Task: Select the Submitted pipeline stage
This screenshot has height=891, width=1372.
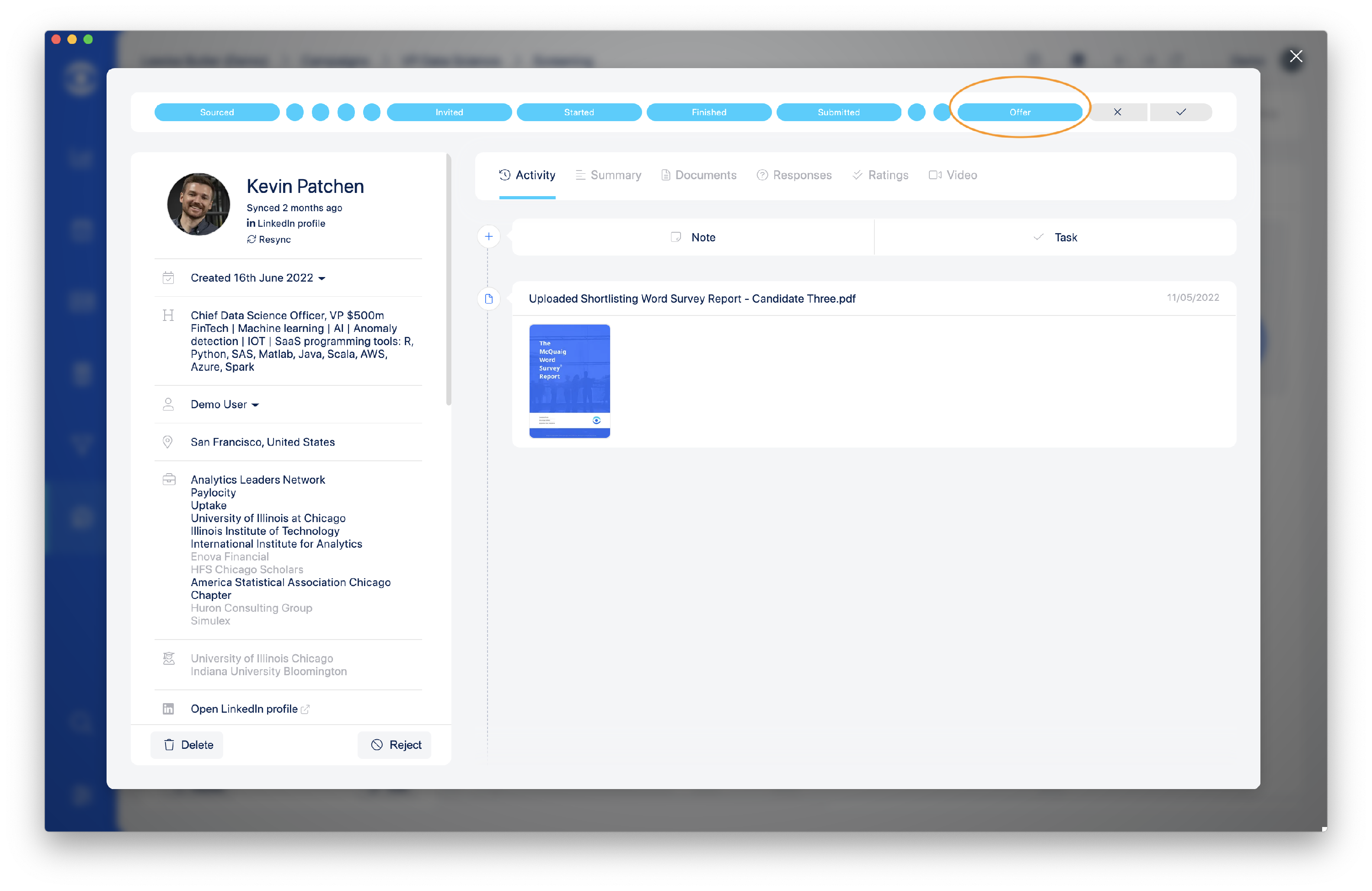Action: (838, 112)
